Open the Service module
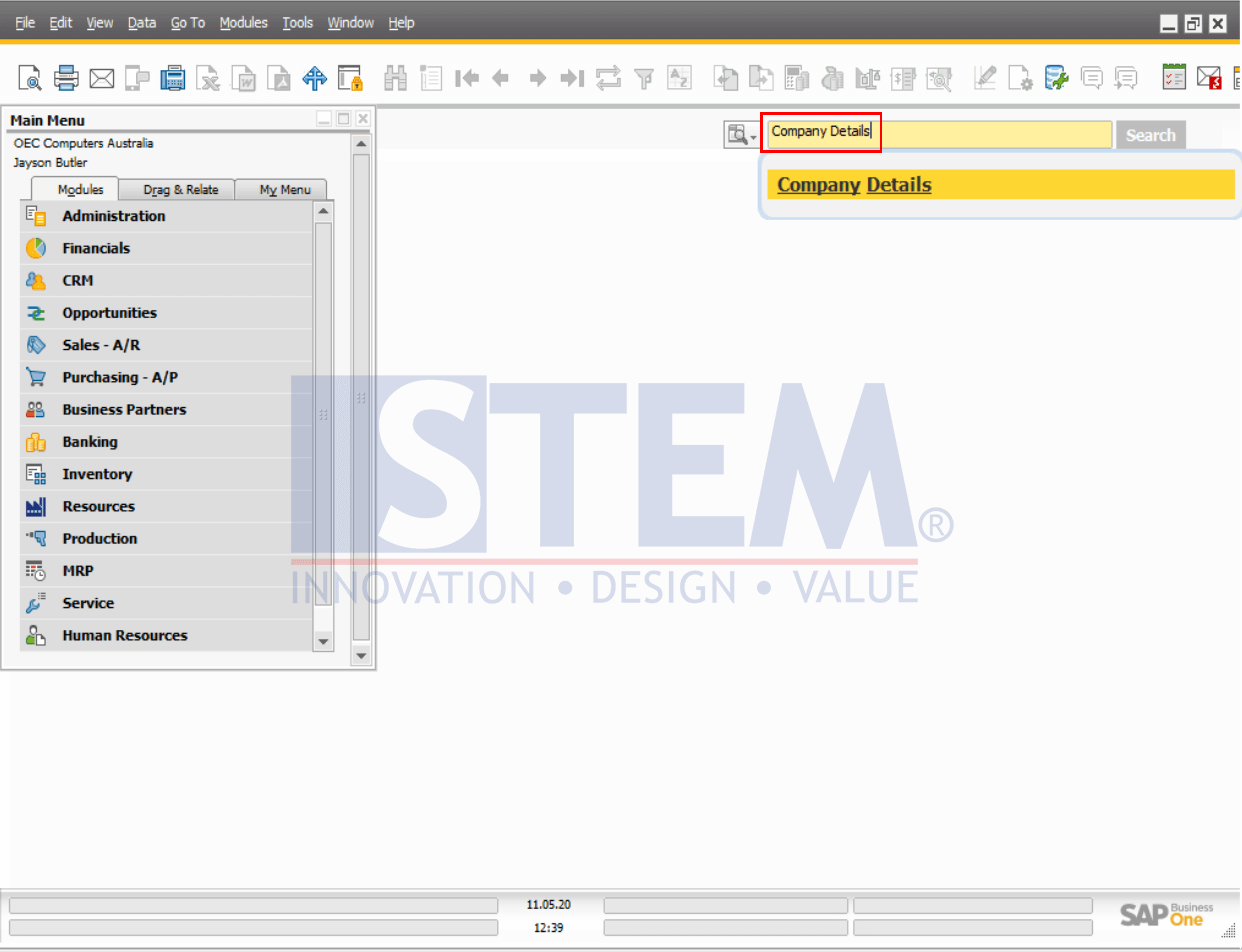This screenshot has width=1242, height=952. tap(166, 603)
